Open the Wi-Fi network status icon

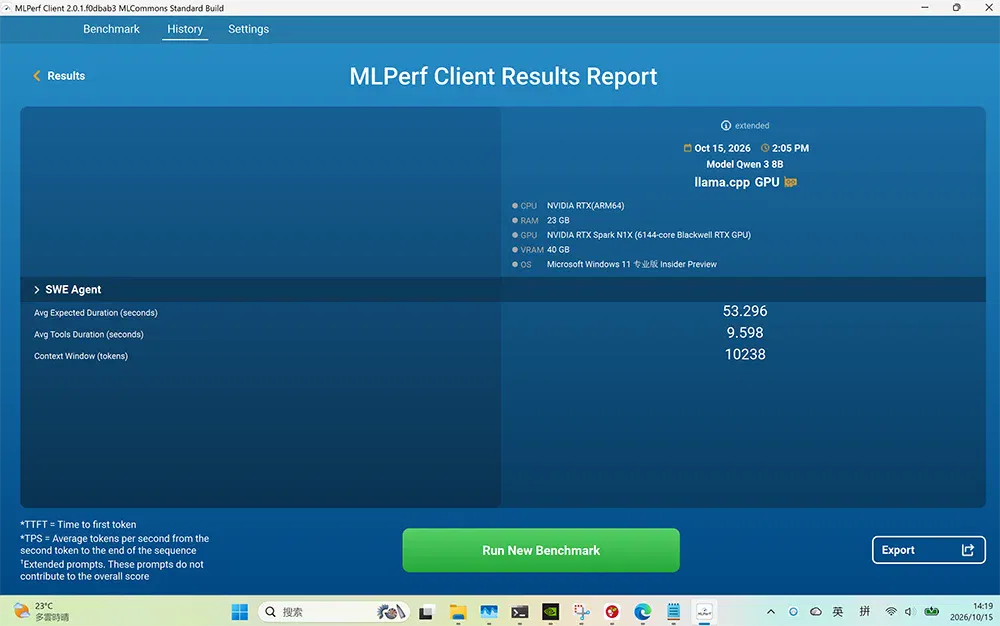click(891, 612)
